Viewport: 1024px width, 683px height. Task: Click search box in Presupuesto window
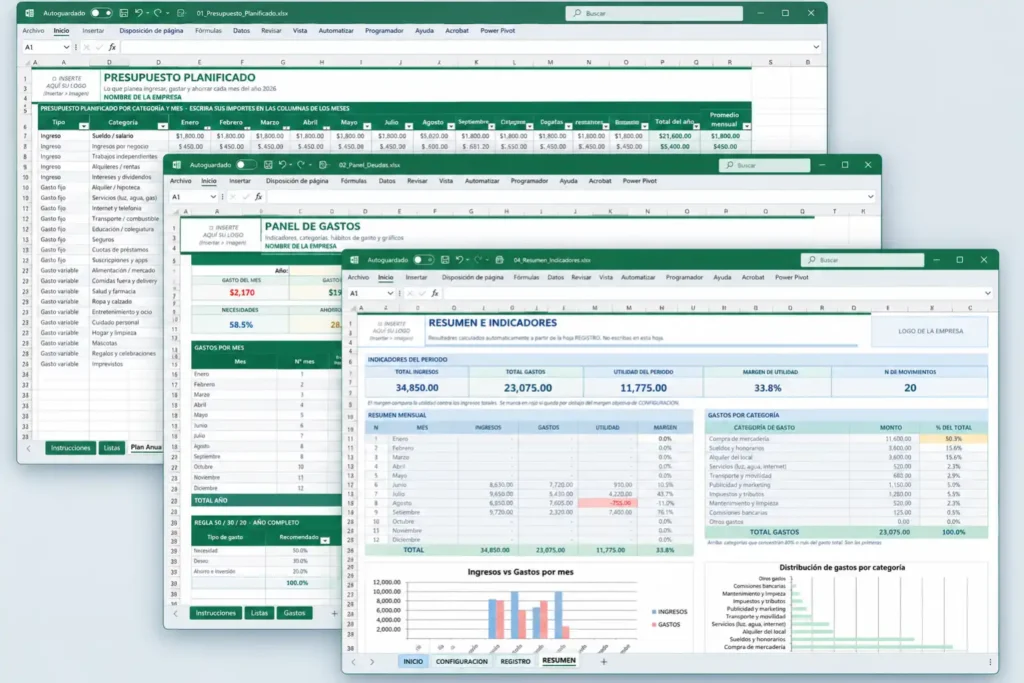[x=654, y=13]
